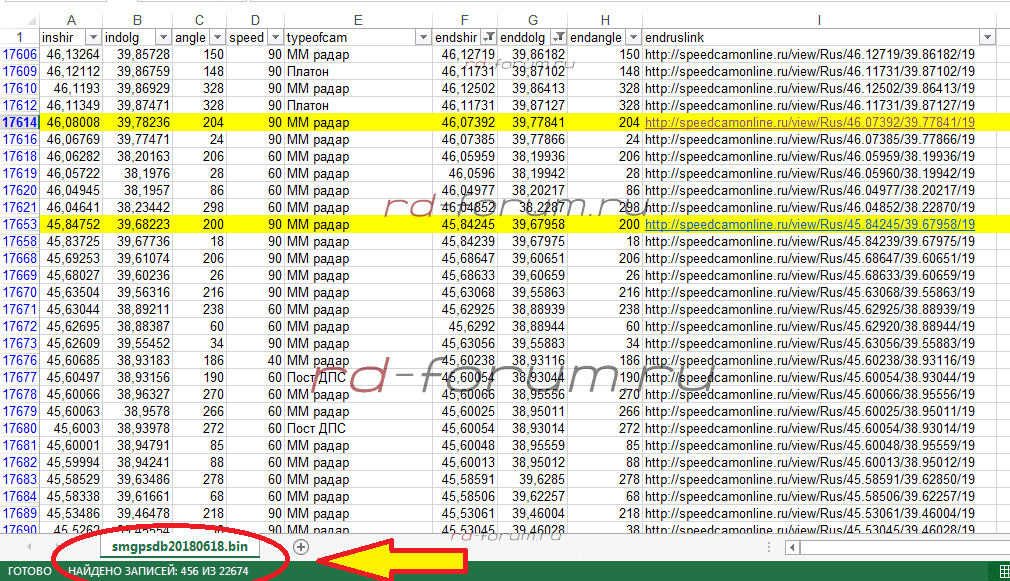Viewport: 1010px width, 581px height.
Task: Click the sheet scroll left arrow
Action: click(x=28, y=547)
